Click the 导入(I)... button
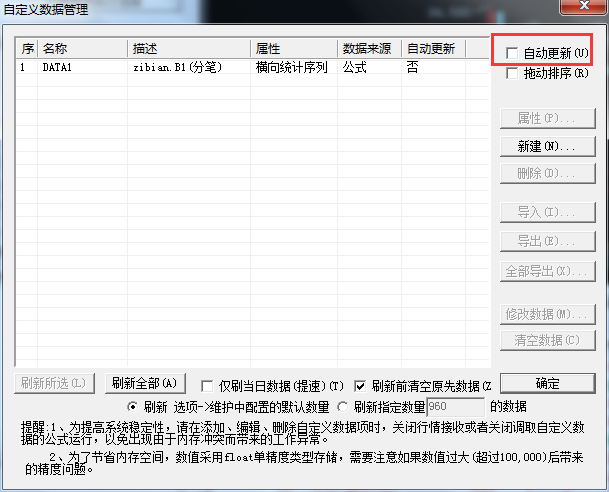 (548, 212)
